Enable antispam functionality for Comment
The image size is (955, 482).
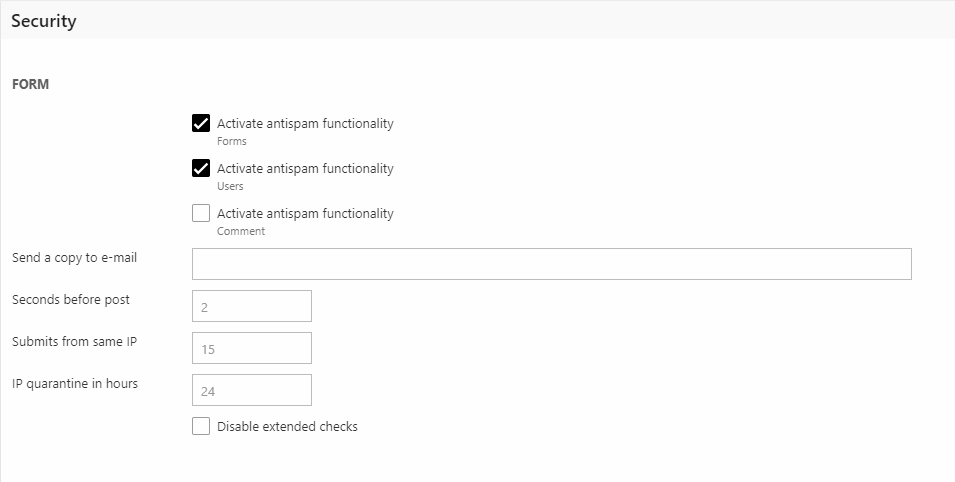pyautogui.click(x=201, y=213)
